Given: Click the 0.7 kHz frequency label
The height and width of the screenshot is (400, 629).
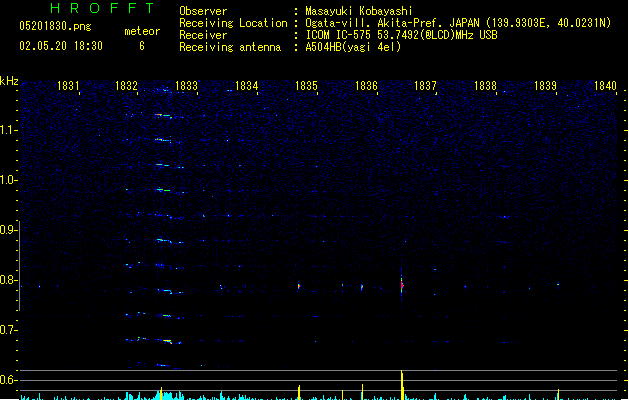Looking at the screenshot, I should pyautogui.click(x=8, y=330).
